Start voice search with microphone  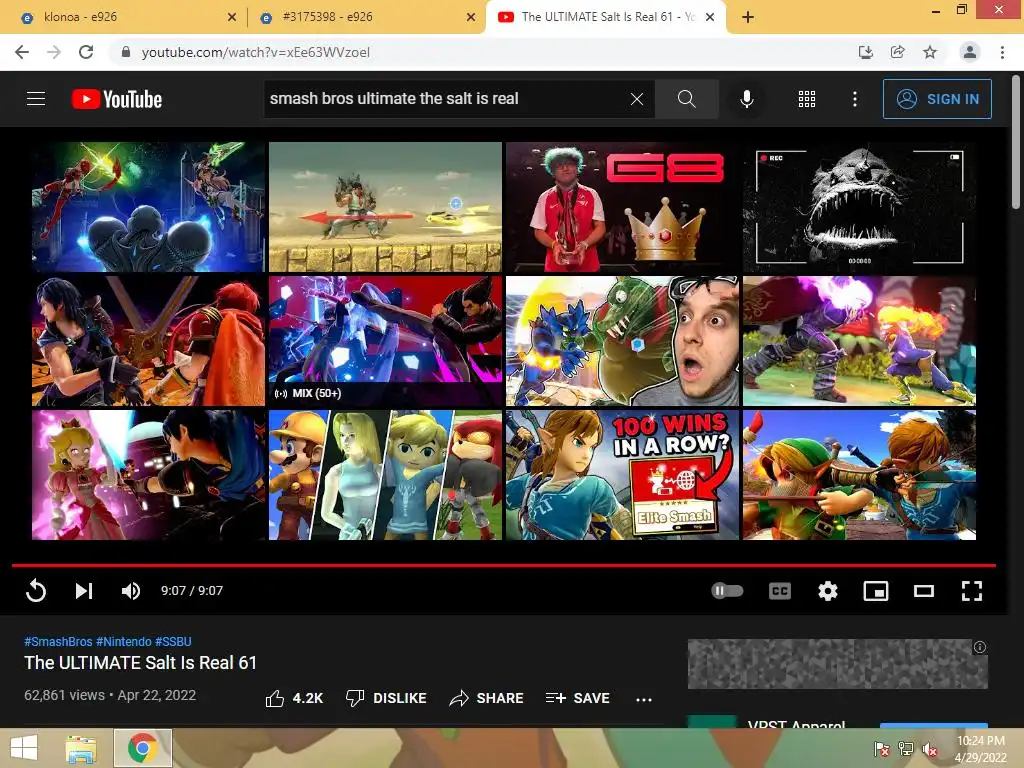[x=746, y=99]
